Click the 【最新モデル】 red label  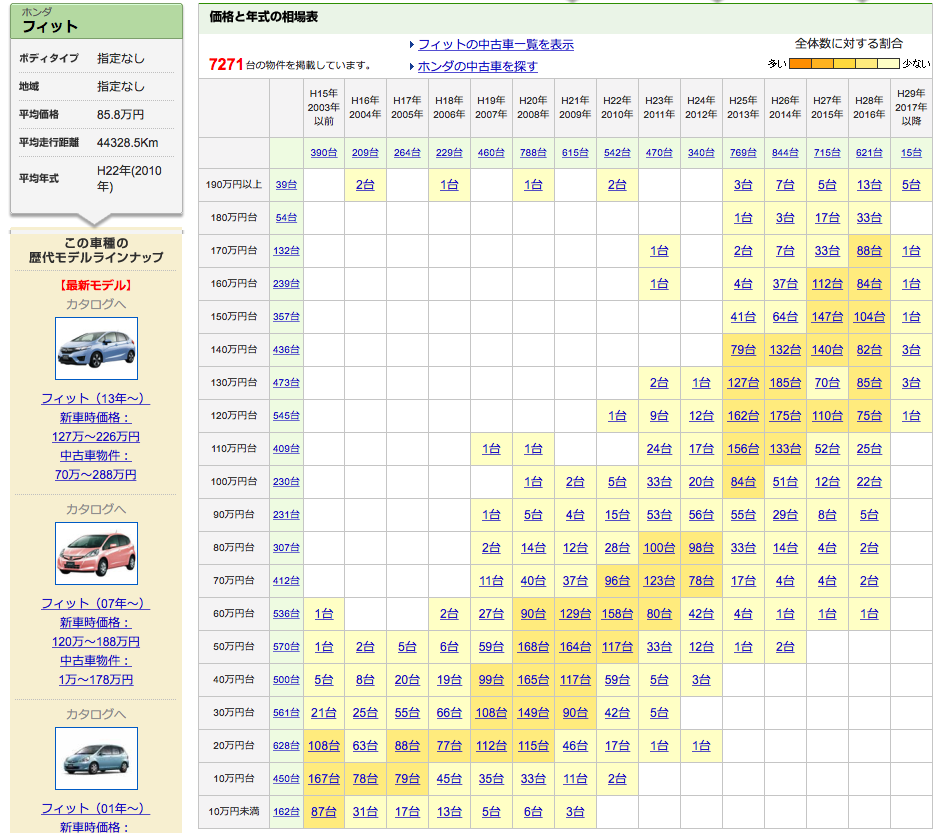(95, 285)
